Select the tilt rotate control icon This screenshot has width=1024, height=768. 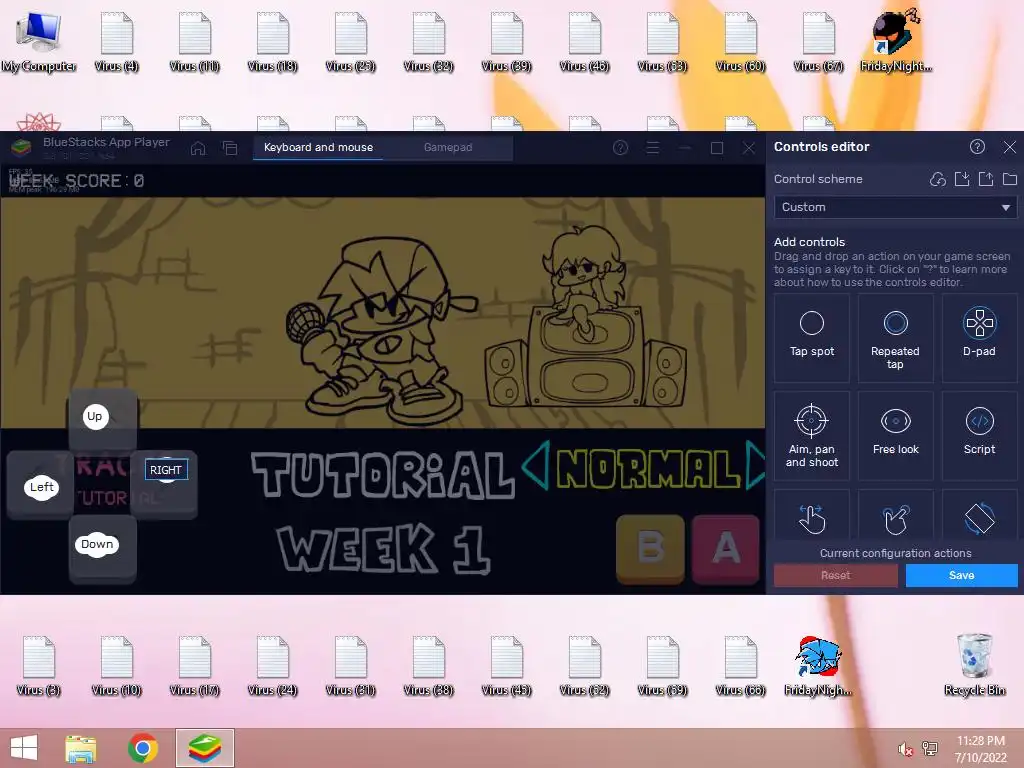[x=979, y=519]
